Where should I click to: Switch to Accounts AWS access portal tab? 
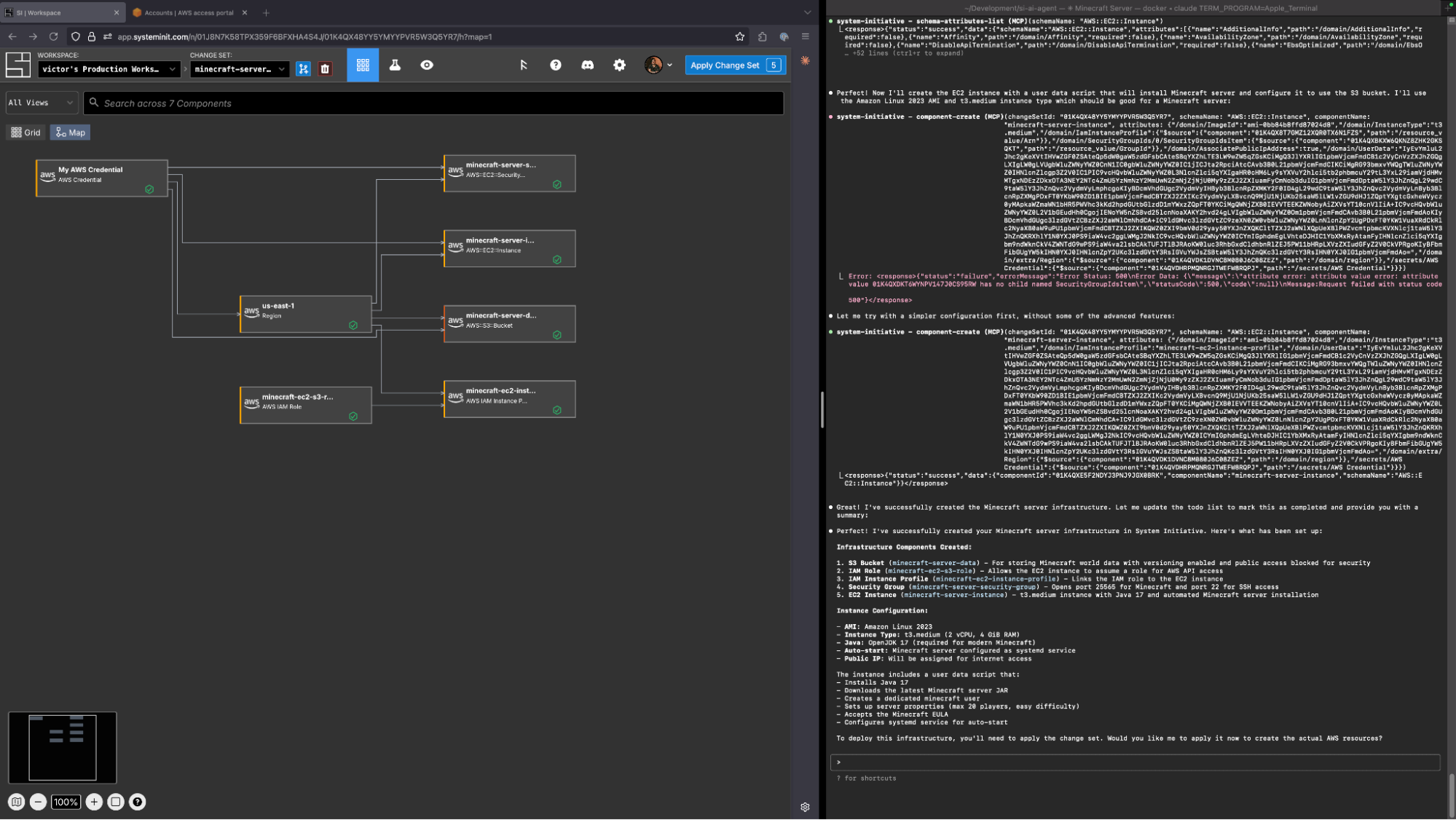(x=191, y=12)
